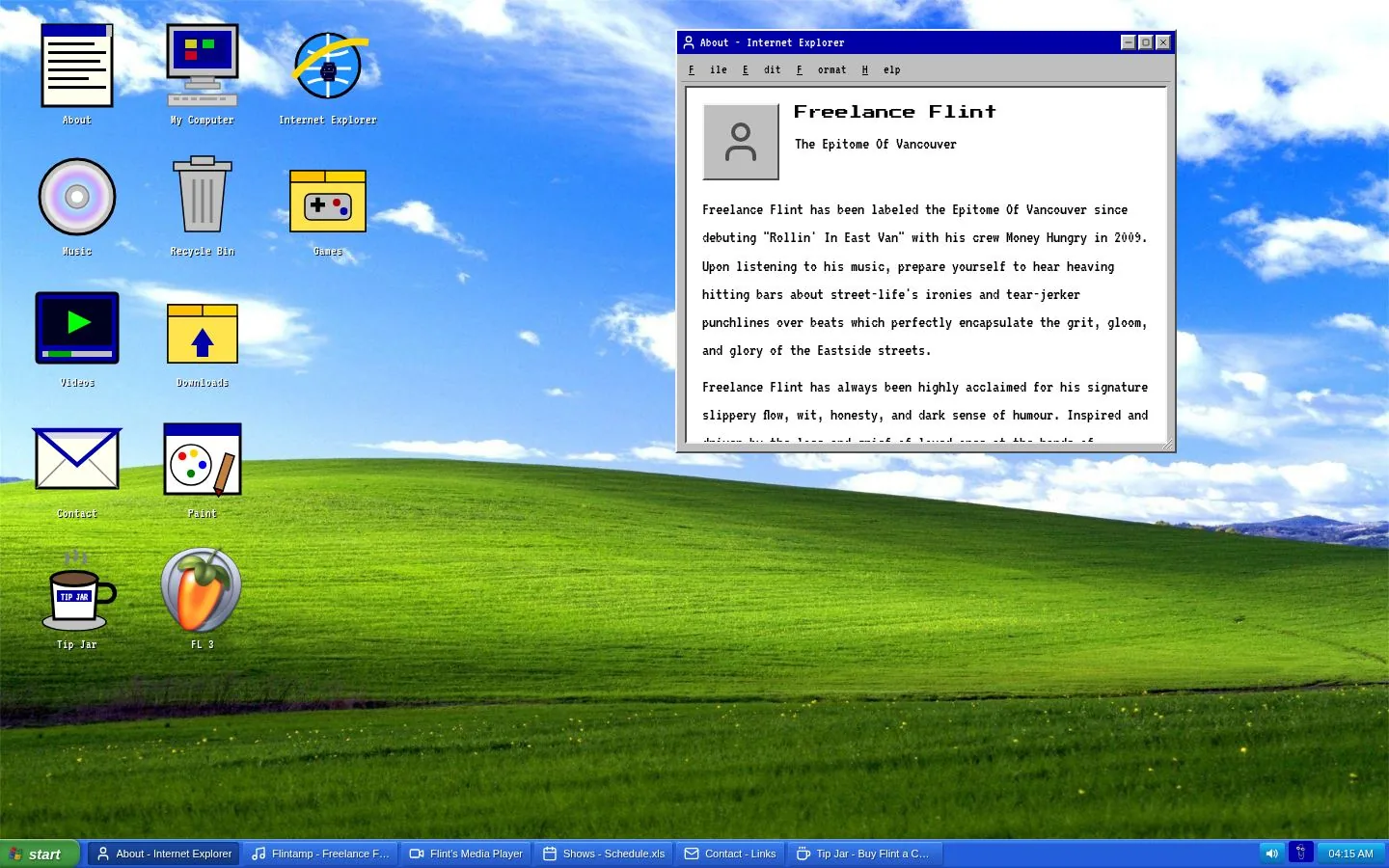Click the About window title bar

point(926,42)
